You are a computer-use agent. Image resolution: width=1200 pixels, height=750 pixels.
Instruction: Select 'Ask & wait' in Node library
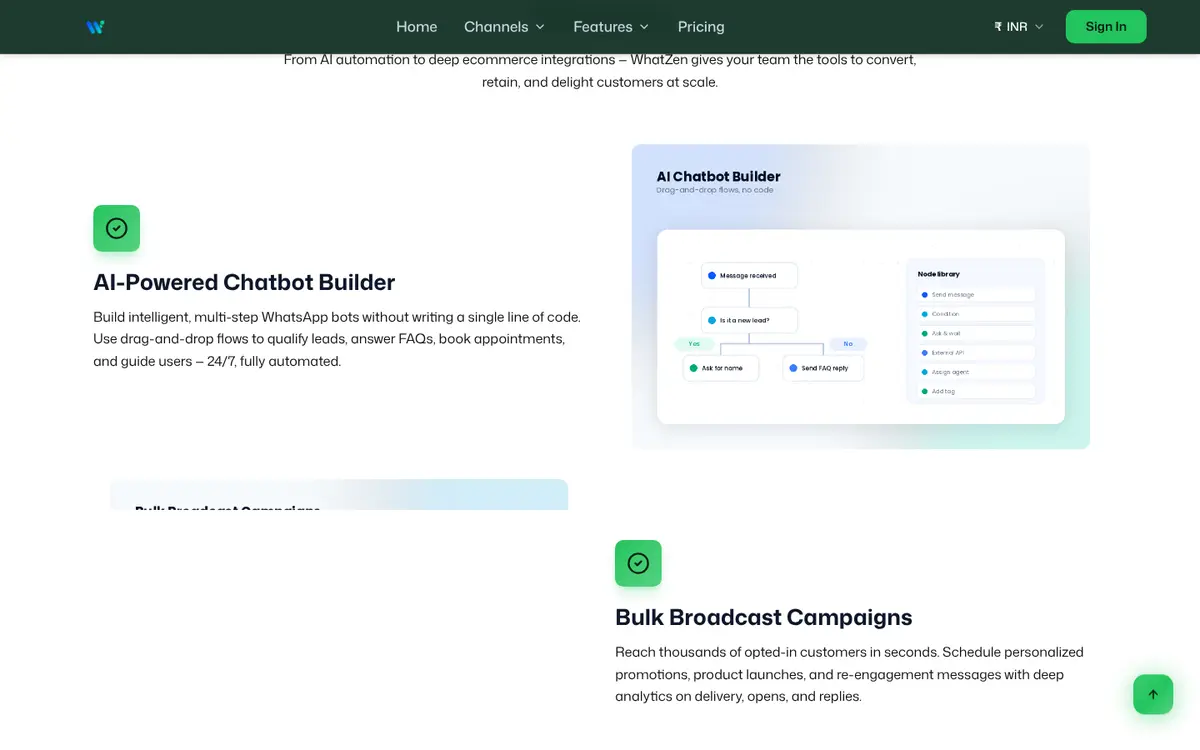[x=976, y=333]
